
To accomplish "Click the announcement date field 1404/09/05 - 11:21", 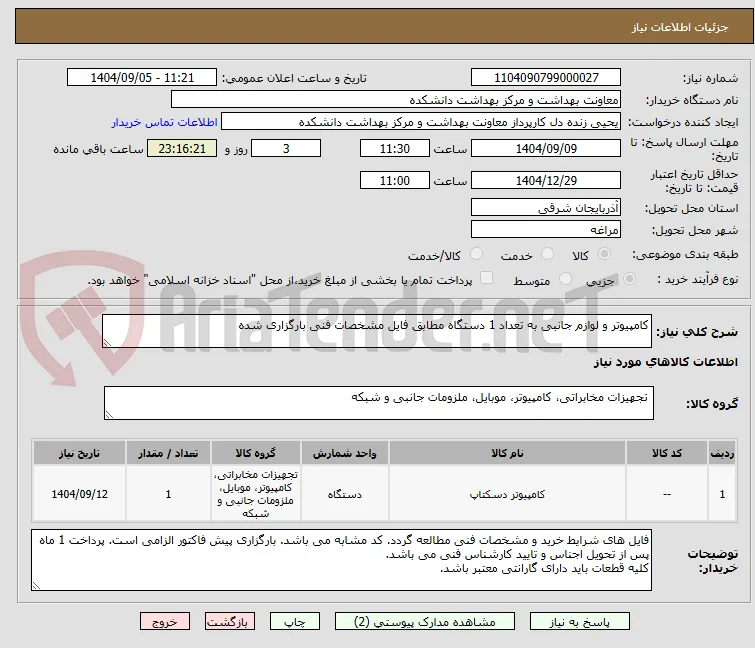I will click(142, 78).
